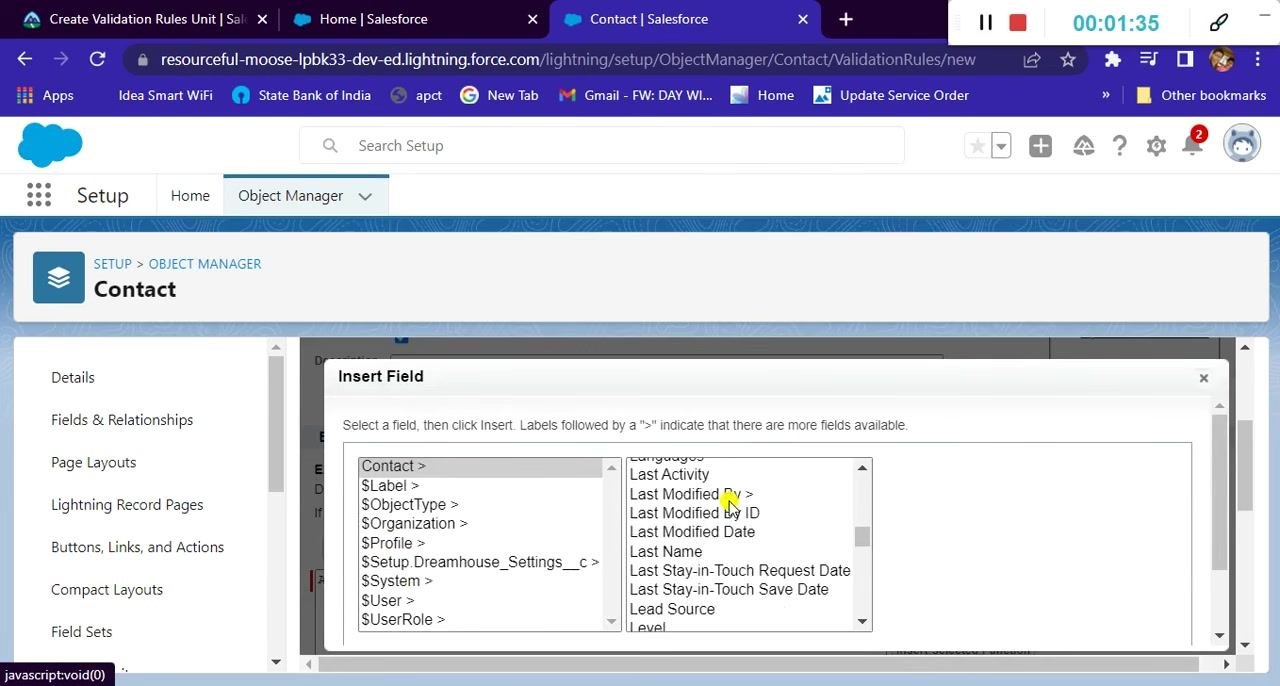Viewport: 1280px width, 686px height.
Task: Open Lightning Record Pages in sidebar
Action: point(127,505)
